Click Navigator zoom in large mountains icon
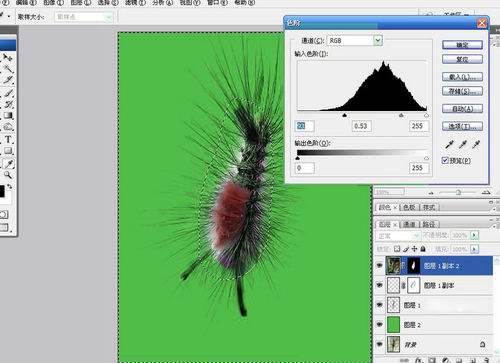 pyautogui.click(x=486, y=192)
